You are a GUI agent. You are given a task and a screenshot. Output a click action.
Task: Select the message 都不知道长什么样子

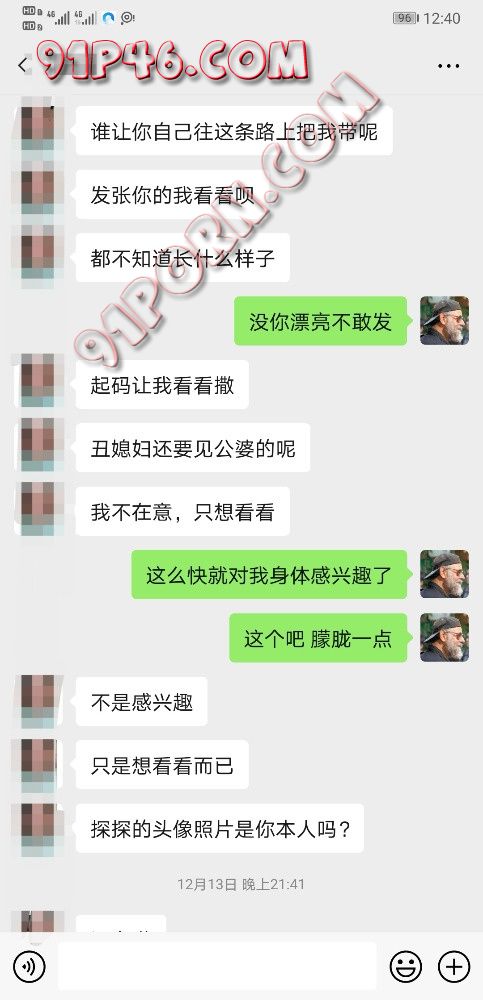[x=182, y=258]
